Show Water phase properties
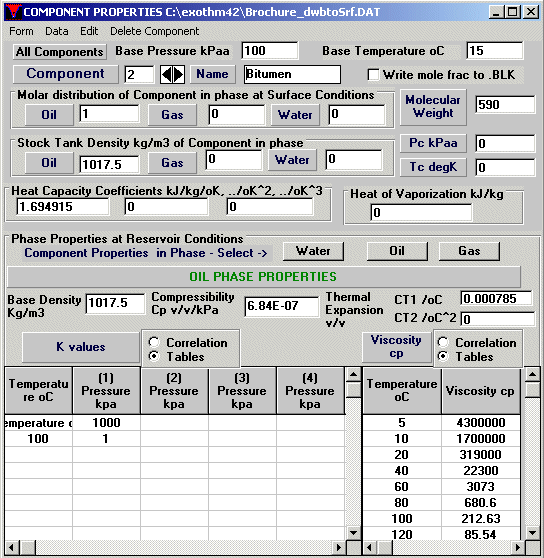The image size is (544, 558). [313, 251]
